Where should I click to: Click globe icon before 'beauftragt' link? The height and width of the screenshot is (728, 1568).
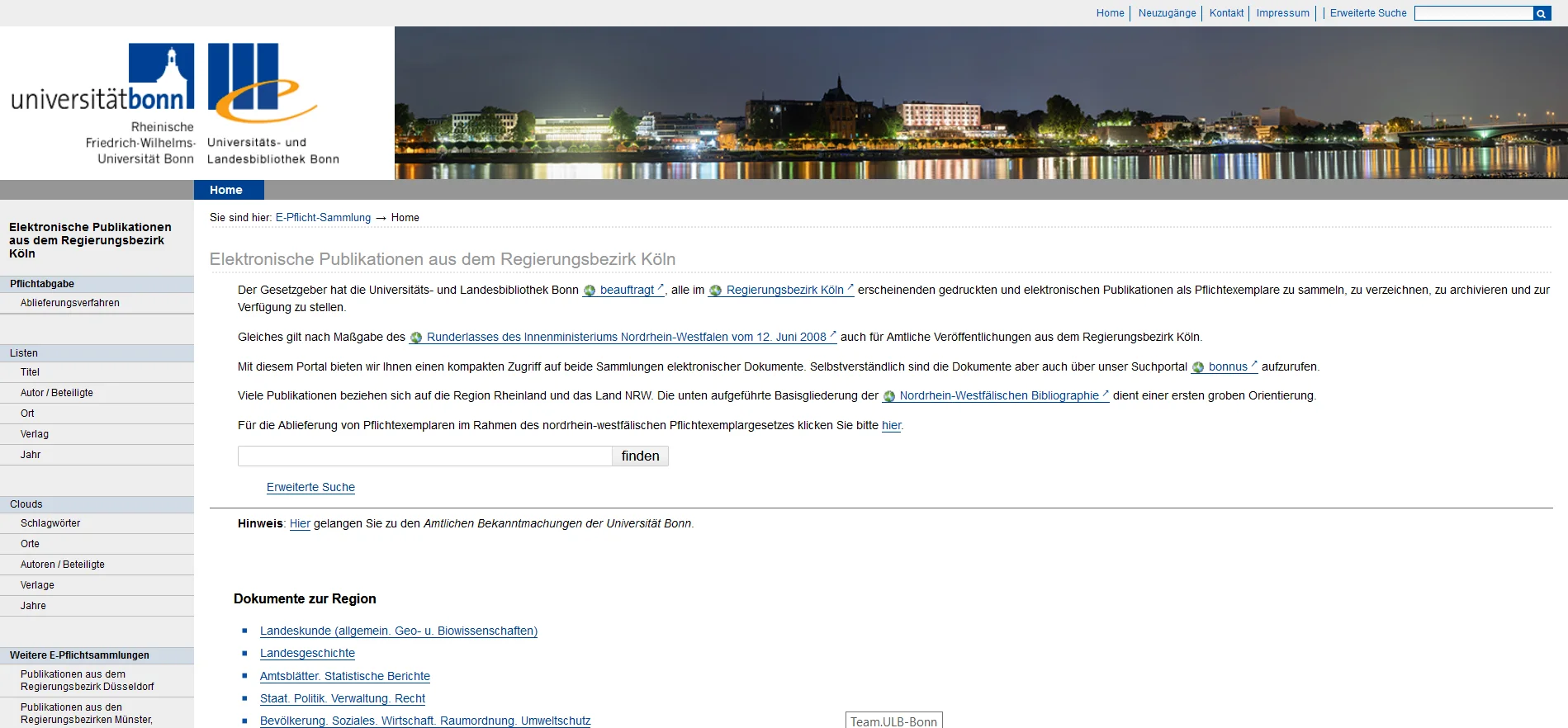coord(590,291)
